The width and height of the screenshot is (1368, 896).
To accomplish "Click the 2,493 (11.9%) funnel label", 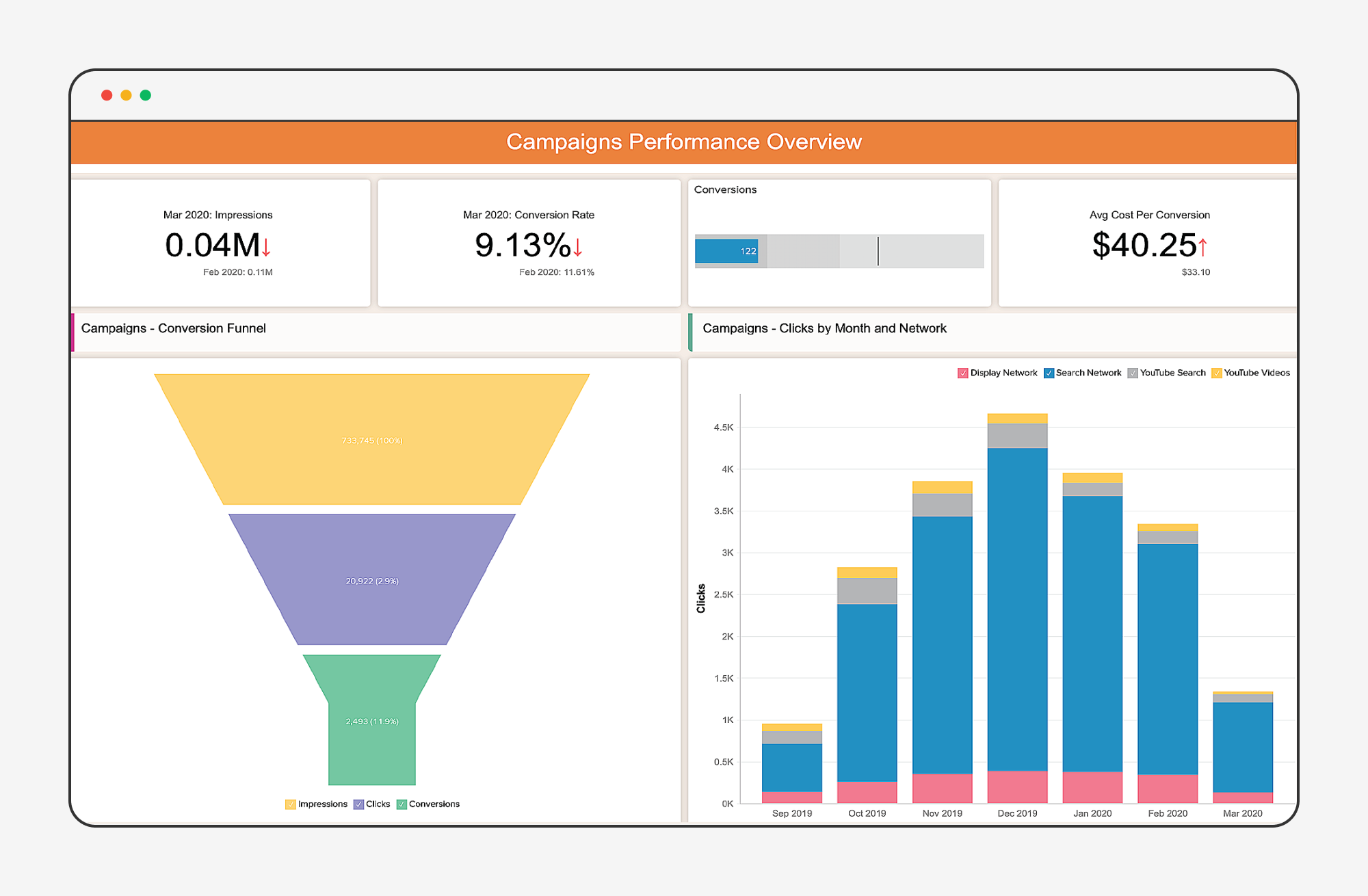I will click(372, 722).
